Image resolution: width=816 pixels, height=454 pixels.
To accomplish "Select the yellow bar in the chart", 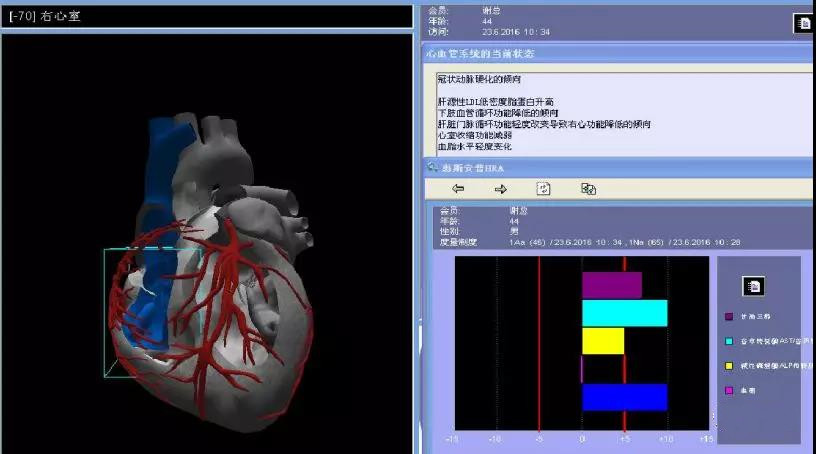I will [603, 341].
